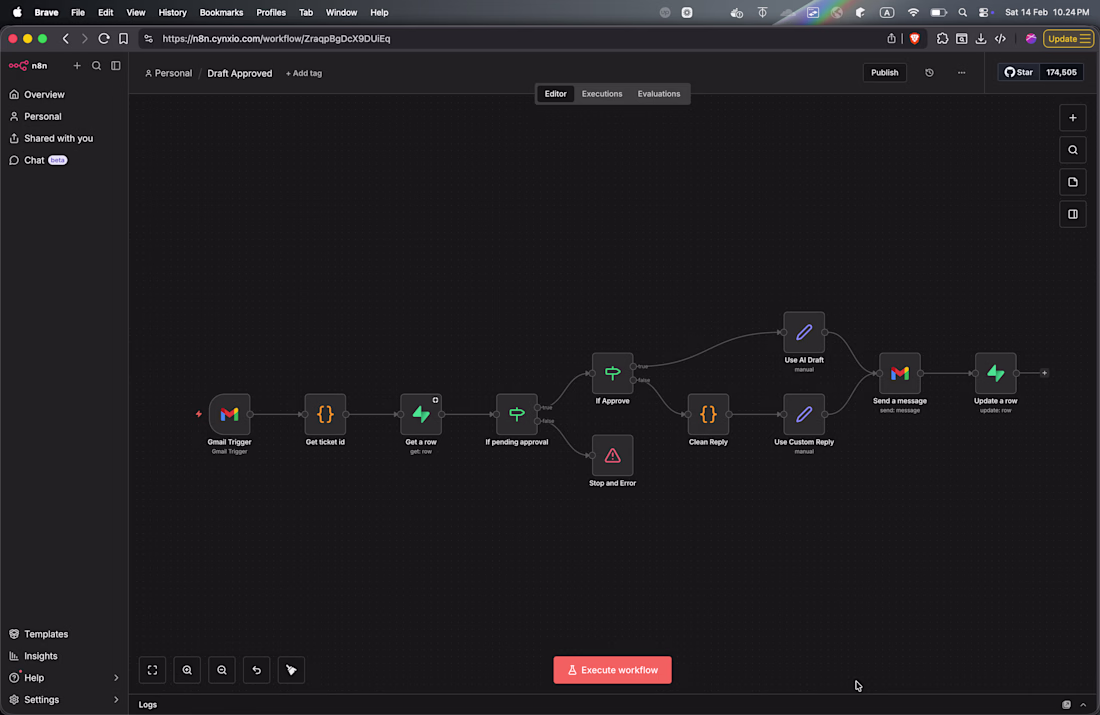The width and height of the screenshot is (1100, 715).
Task: Open the workflow more options menu
Action: coord(962,73)
